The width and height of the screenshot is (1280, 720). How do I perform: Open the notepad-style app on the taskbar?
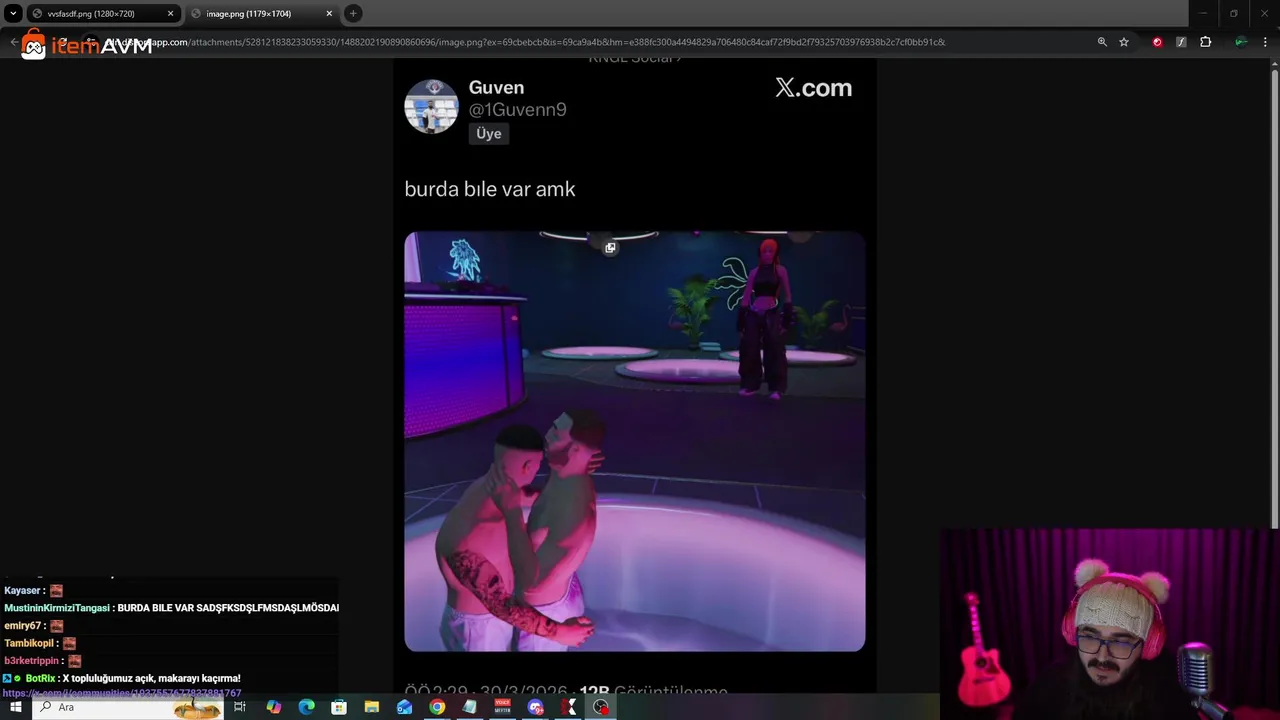point(470,707)
